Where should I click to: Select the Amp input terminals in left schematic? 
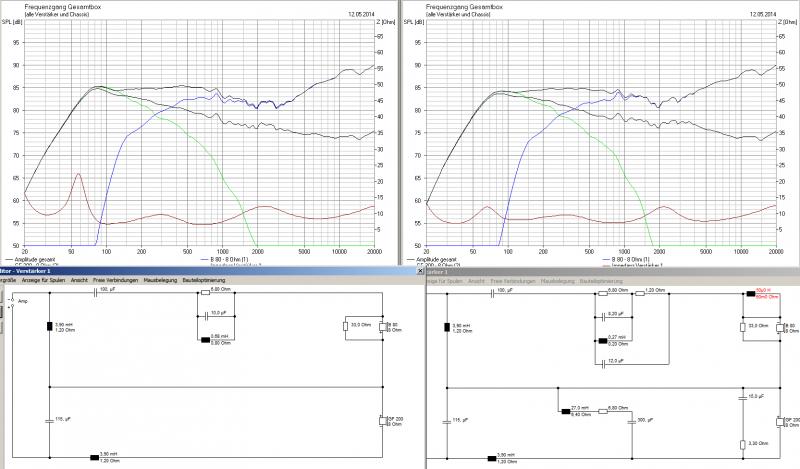pos(9,299)
